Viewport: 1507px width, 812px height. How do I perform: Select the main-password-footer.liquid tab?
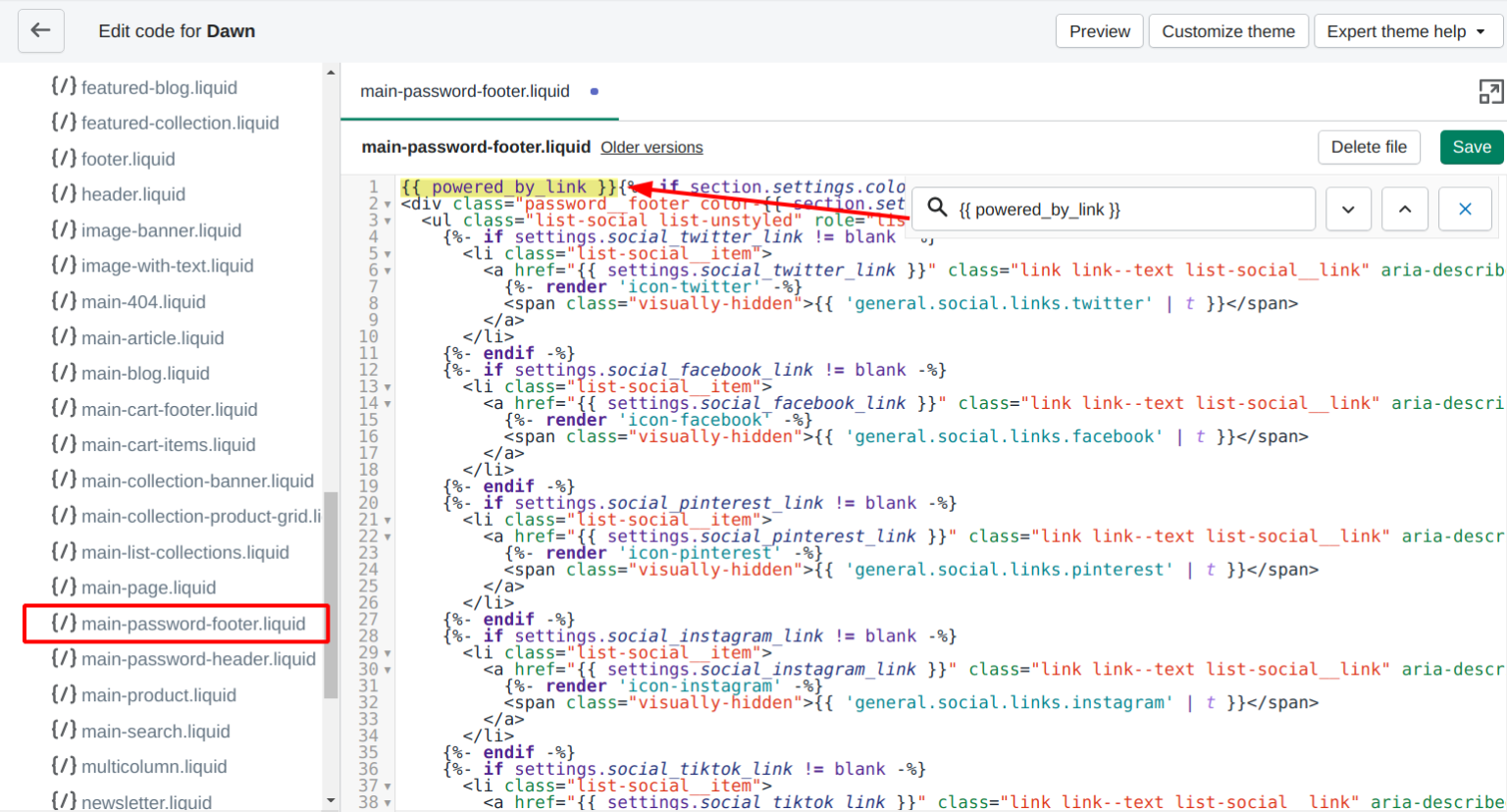(x=465, y=91)
